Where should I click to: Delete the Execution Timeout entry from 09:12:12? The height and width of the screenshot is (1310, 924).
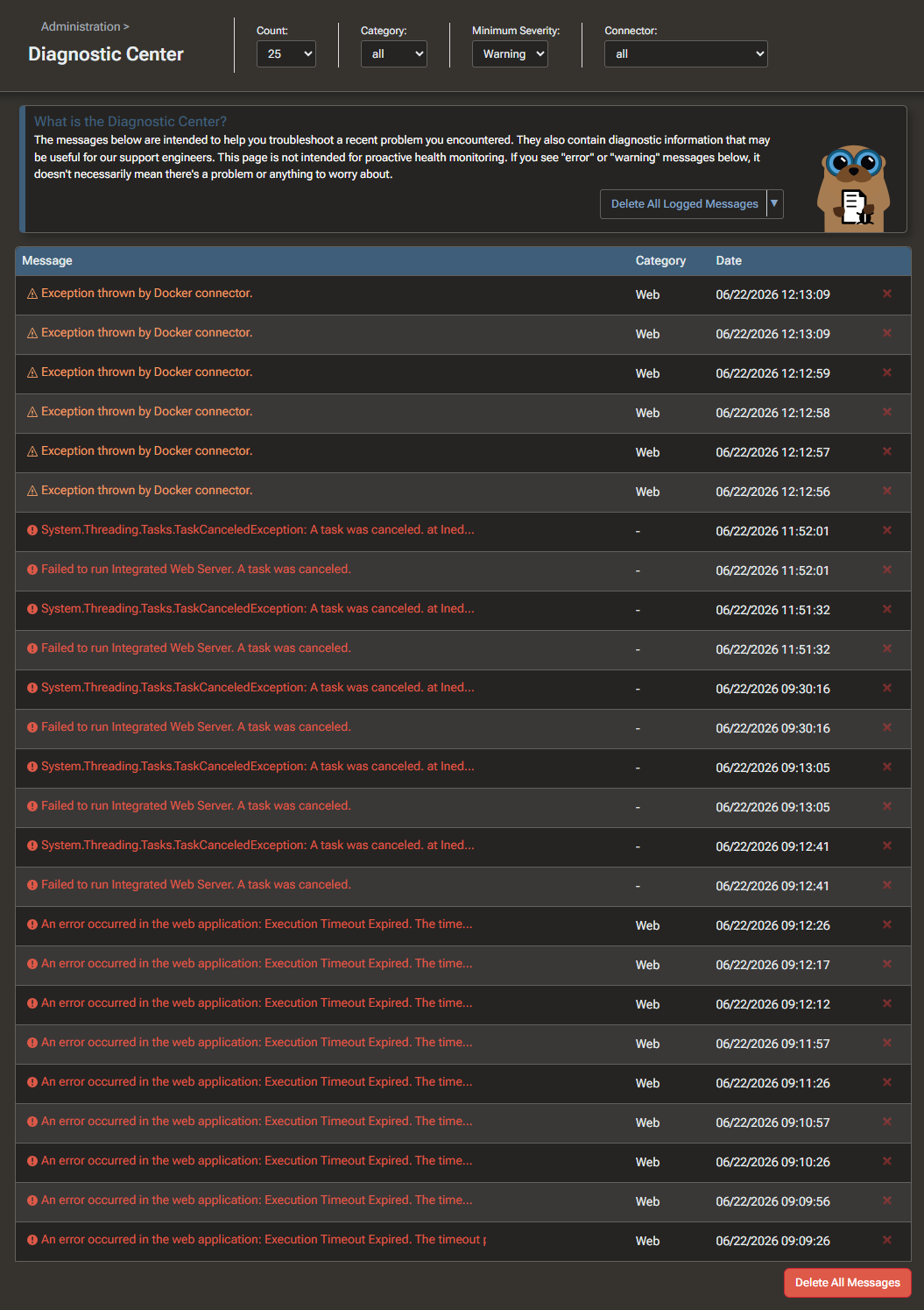point(887,1003)
